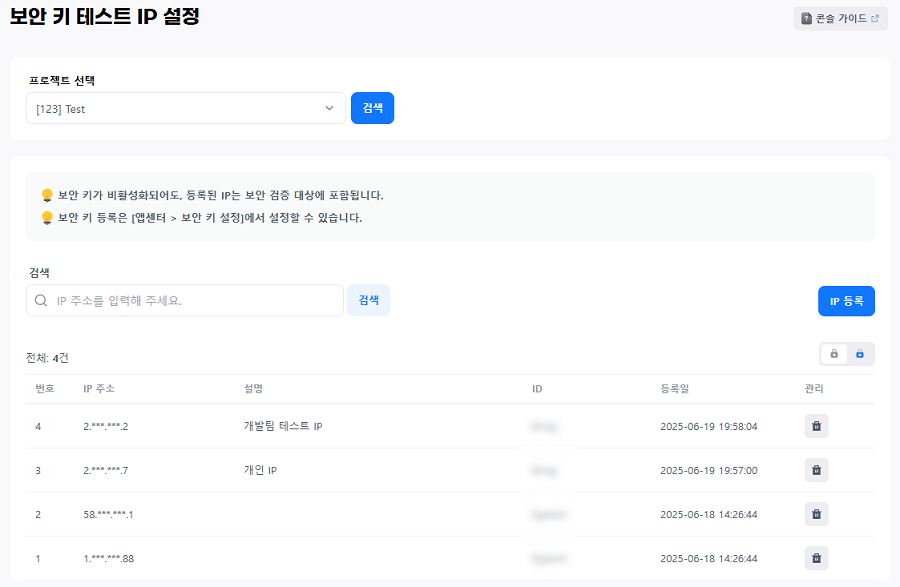Click the 등록일 column header

tap(674, 388)
